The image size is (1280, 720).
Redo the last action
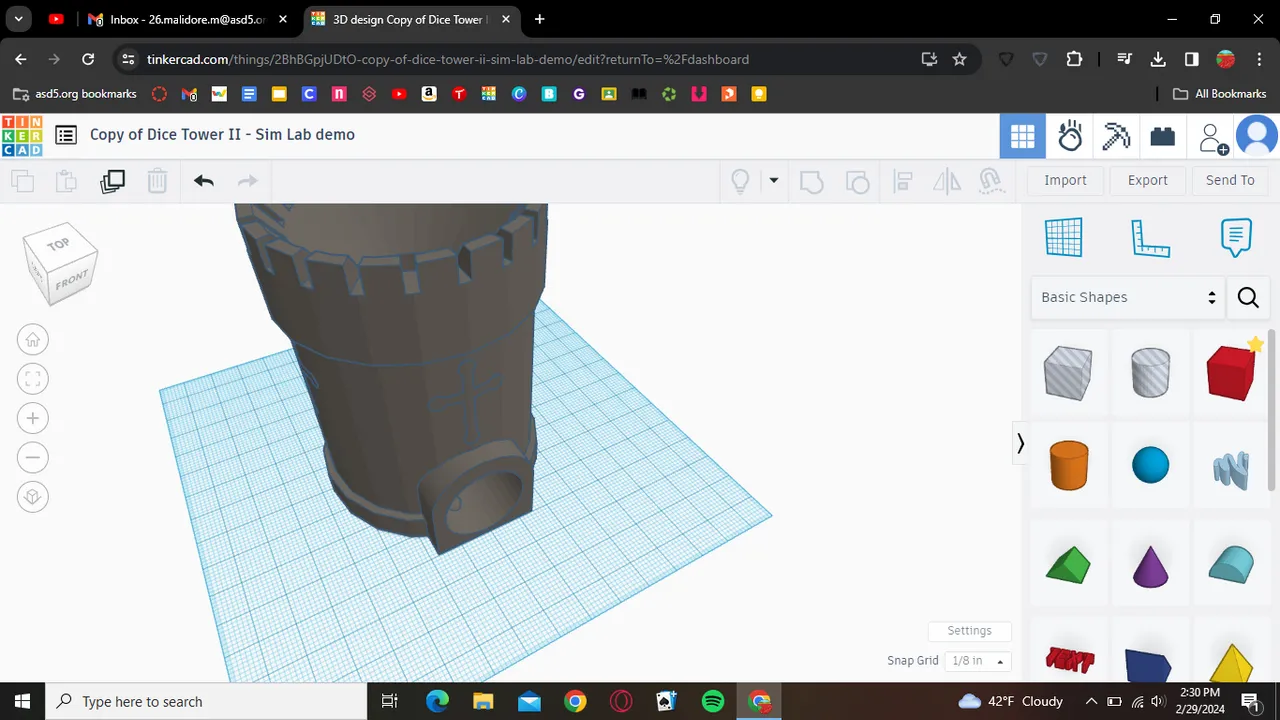click(x=247, y=181)
